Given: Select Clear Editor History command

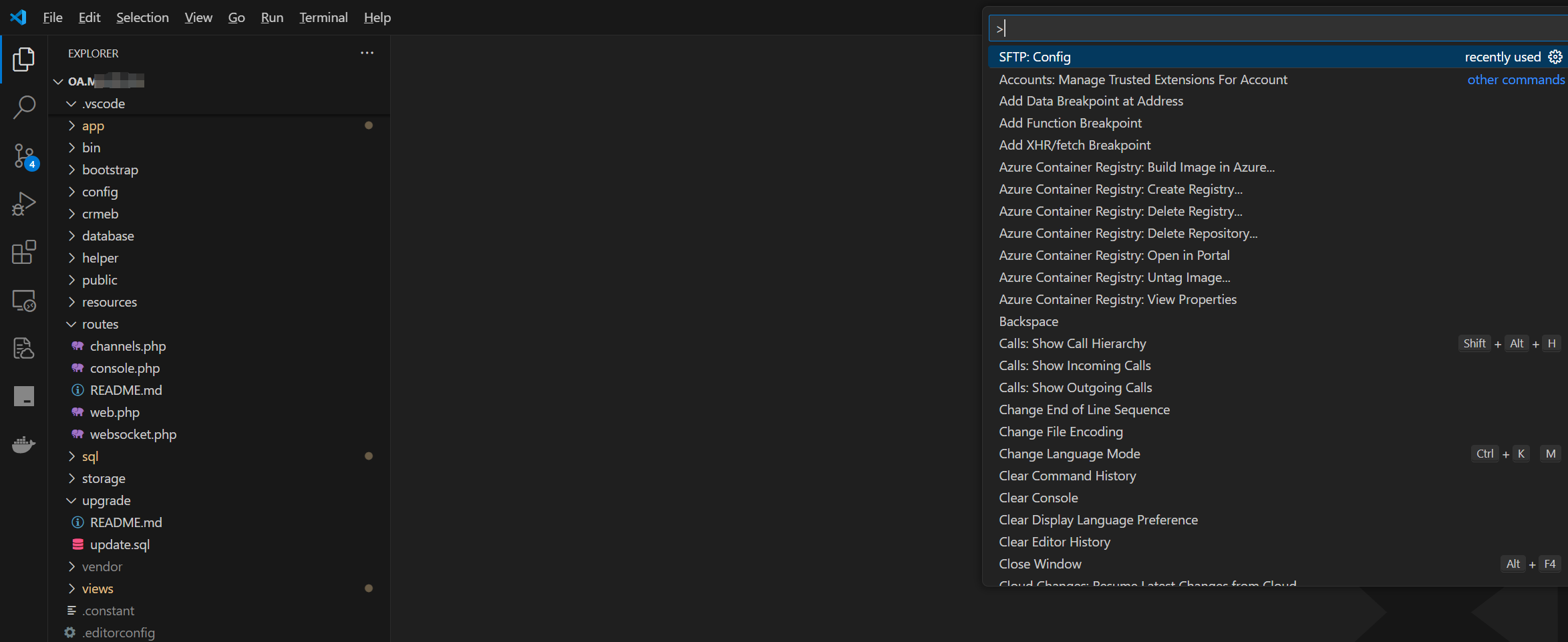Looking at the screenshot, I should click(1278, 542).
